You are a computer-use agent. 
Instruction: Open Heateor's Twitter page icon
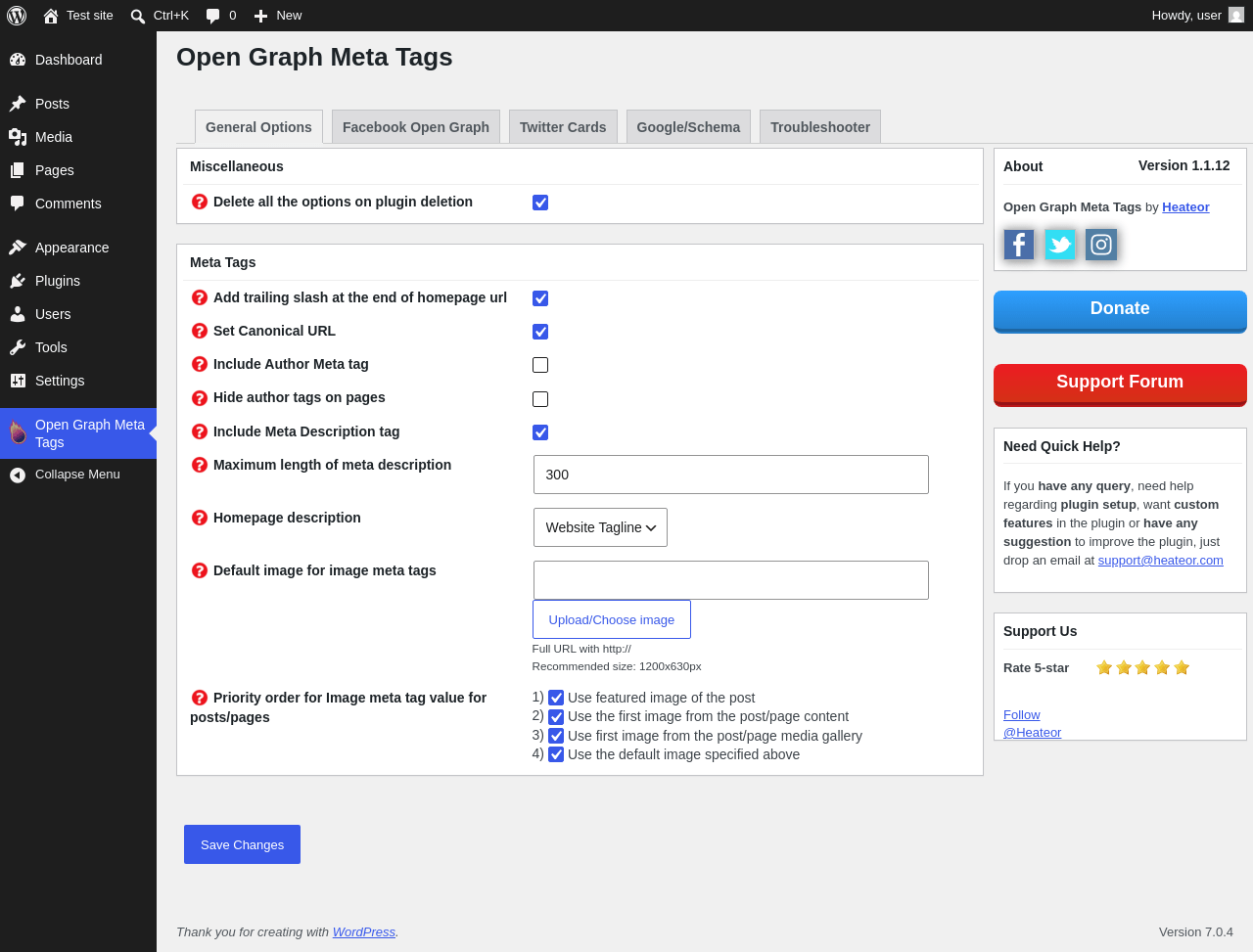pos(1060,245)
